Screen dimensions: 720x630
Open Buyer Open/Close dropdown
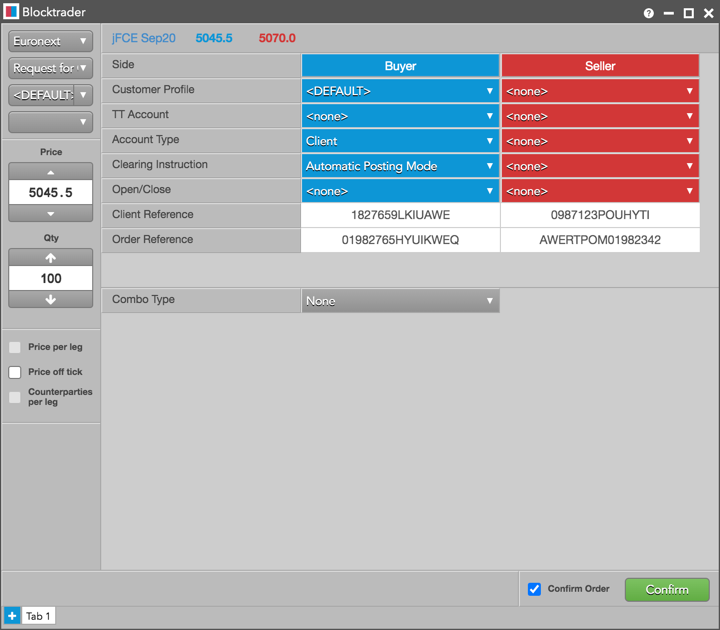(400, 191)
